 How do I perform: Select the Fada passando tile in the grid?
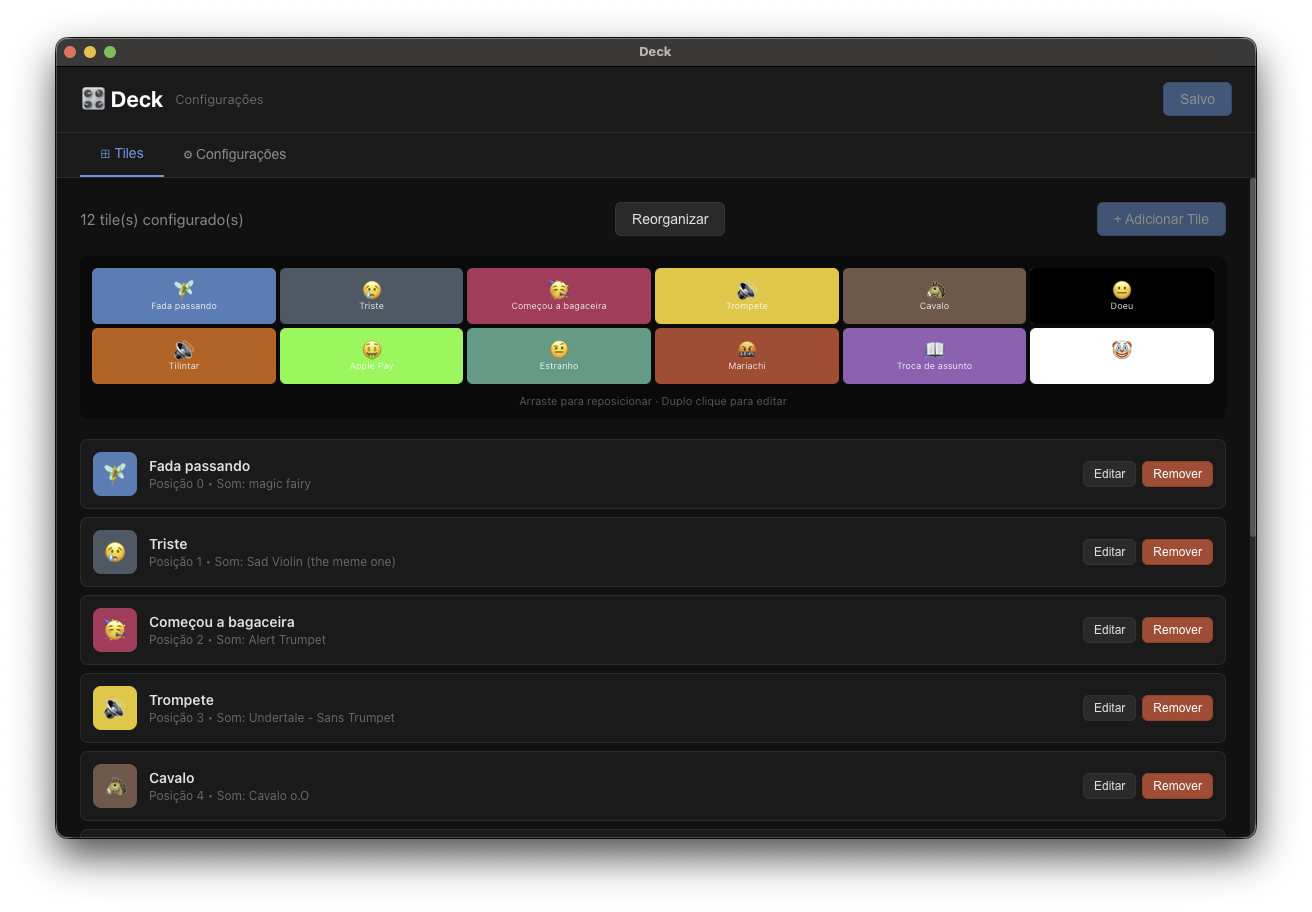click(184, 296)
